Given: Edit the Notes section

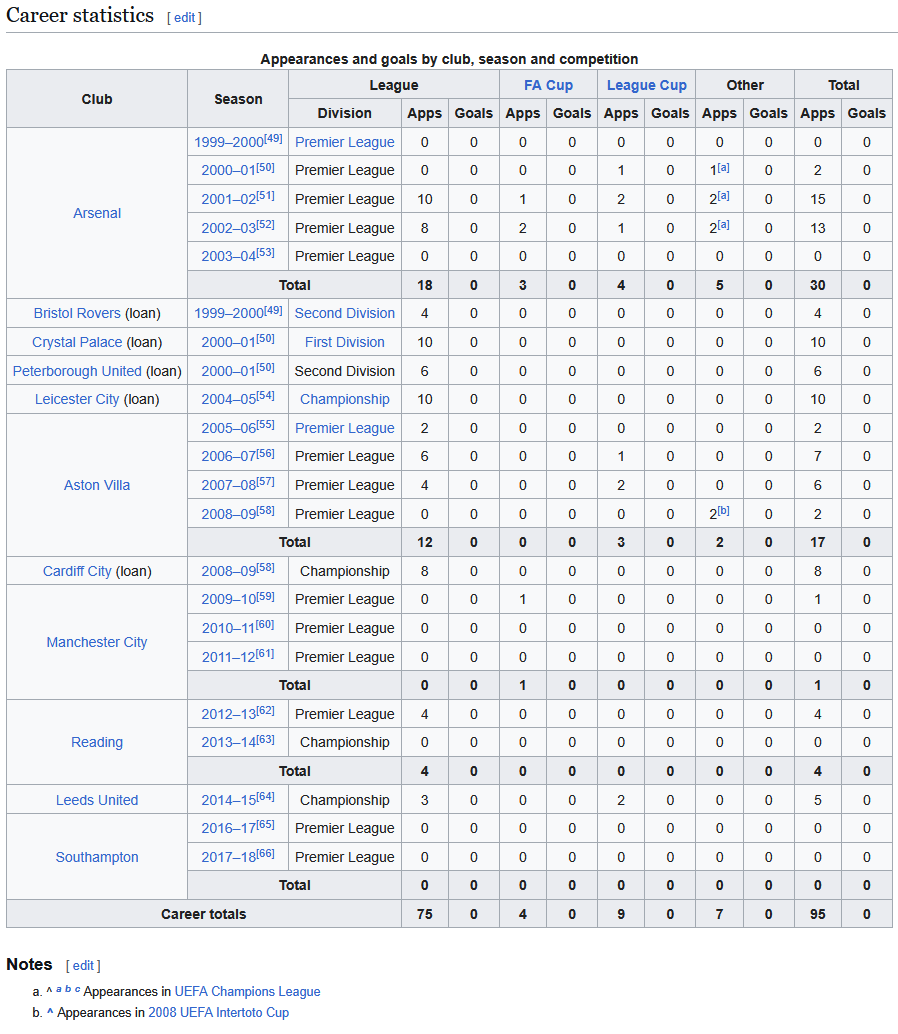Looking at the screenshot, I should (x=83, y=965).
